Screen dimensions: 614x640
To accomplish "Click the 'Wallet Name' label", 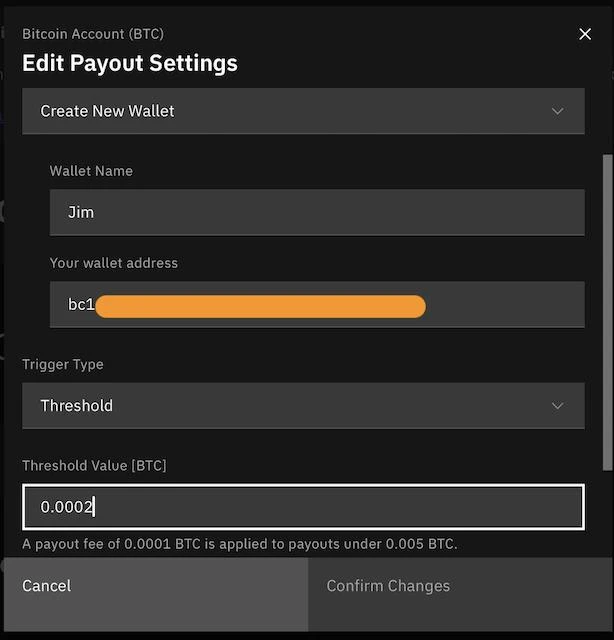I will (91, 171).
